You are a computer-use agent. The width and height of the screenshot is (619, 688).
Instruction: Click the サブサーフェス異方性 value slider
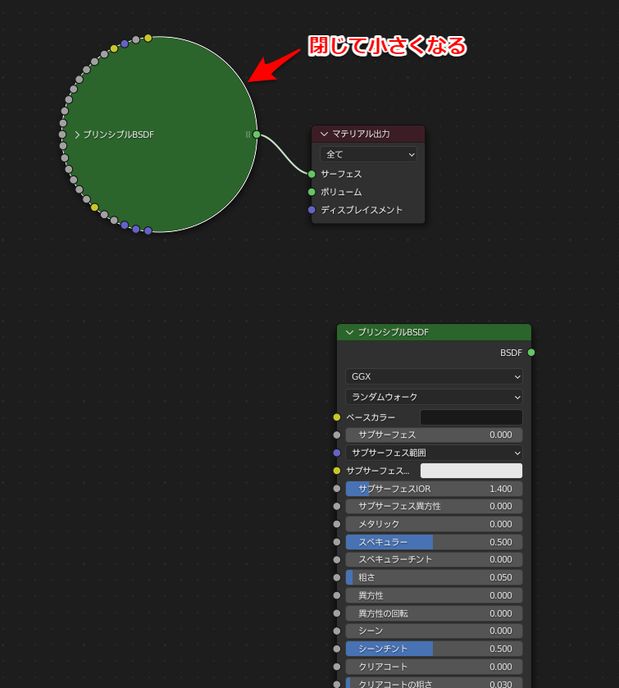point(434,506)
